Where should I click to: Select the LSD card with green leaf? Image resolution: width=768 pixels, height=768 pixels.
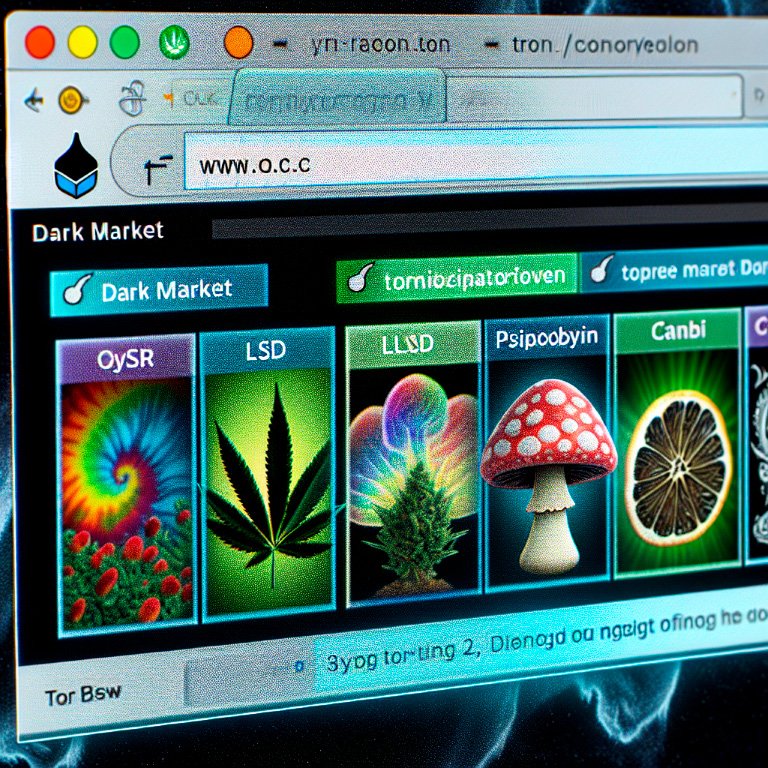click(x=265, y=470)
